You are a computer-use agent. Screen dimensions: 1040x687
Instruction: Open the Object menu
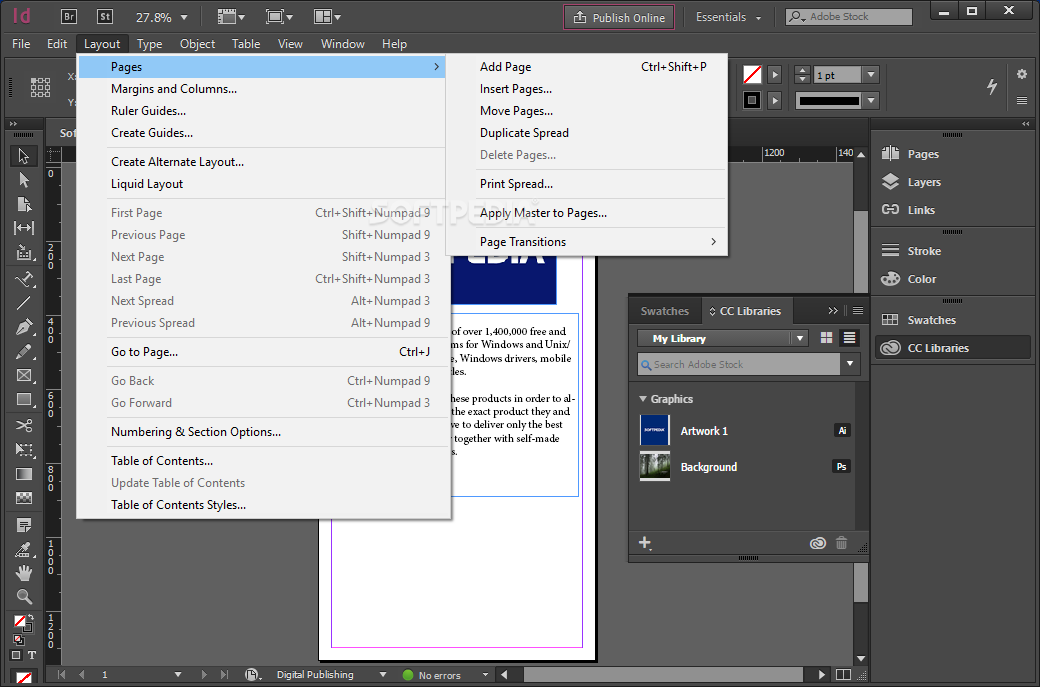[198, 44]
